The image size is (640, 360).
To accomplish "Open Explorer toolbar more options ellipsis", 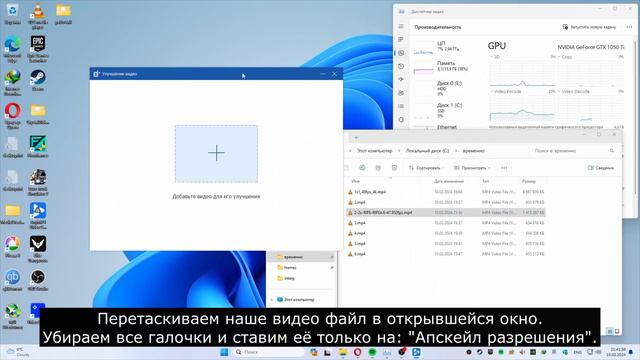I will tap(504, 168).
